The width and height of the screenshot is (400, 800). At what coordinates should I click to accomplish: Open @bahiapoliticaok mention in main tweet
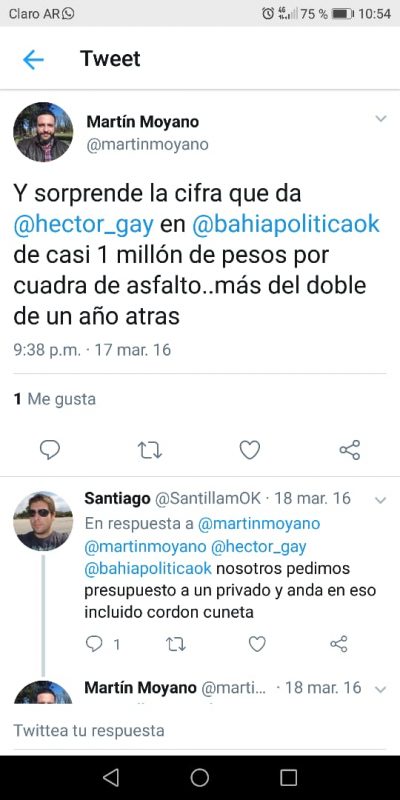click(x=286, y=224)
